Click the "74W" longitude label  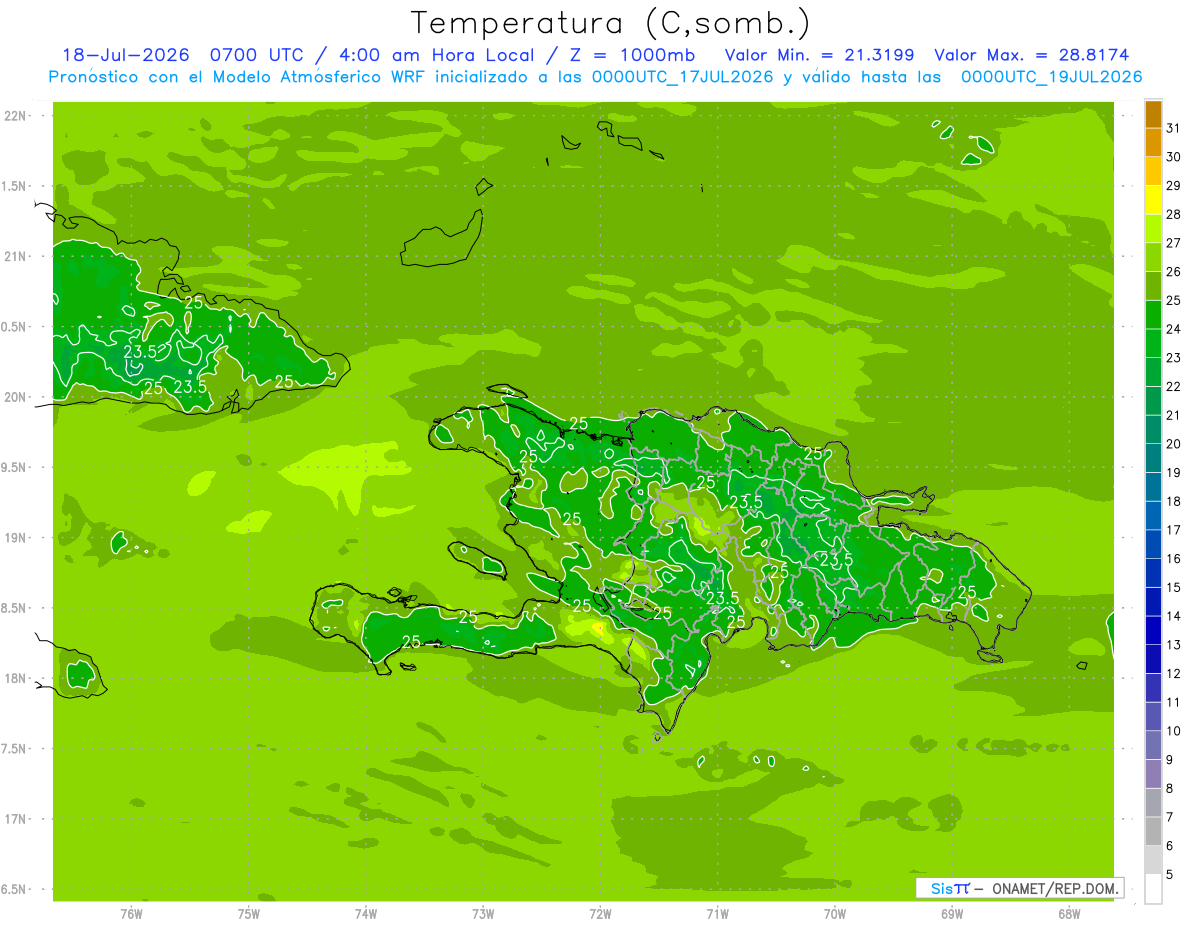(366, 913)
